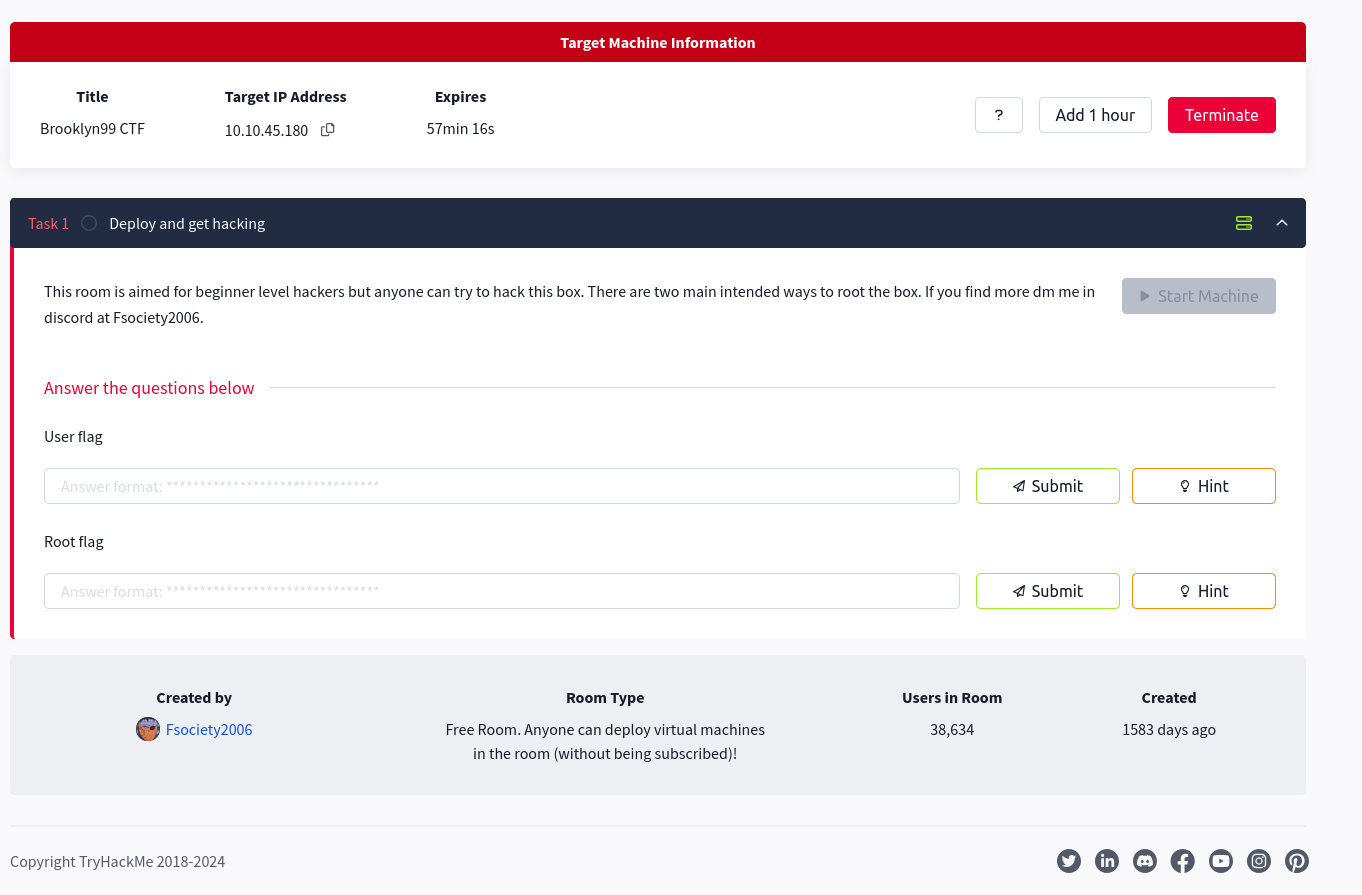Screen dimensions: 1362x895
Task: Open the LinkedIn social icon
Action: coord(1107,861)
